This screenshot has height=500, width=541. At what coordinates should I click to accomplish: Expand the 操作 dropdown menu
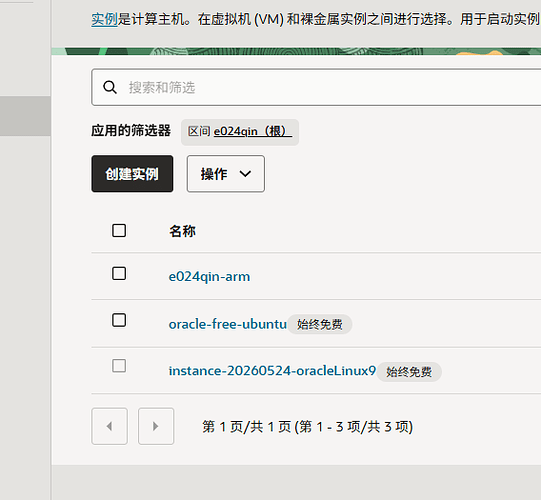click(226, 174)
